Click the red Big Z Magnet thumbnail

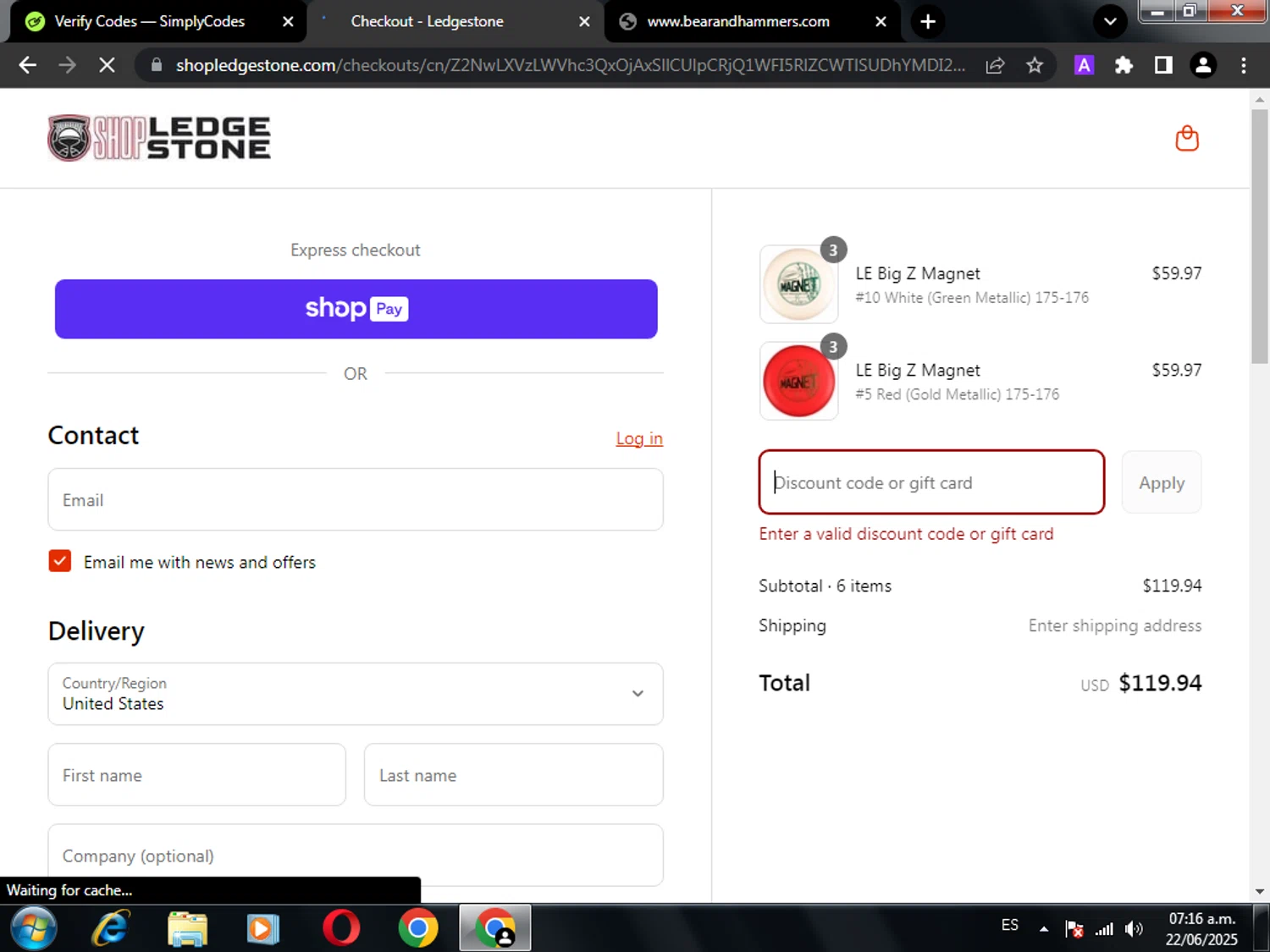(x=798, y=381)
